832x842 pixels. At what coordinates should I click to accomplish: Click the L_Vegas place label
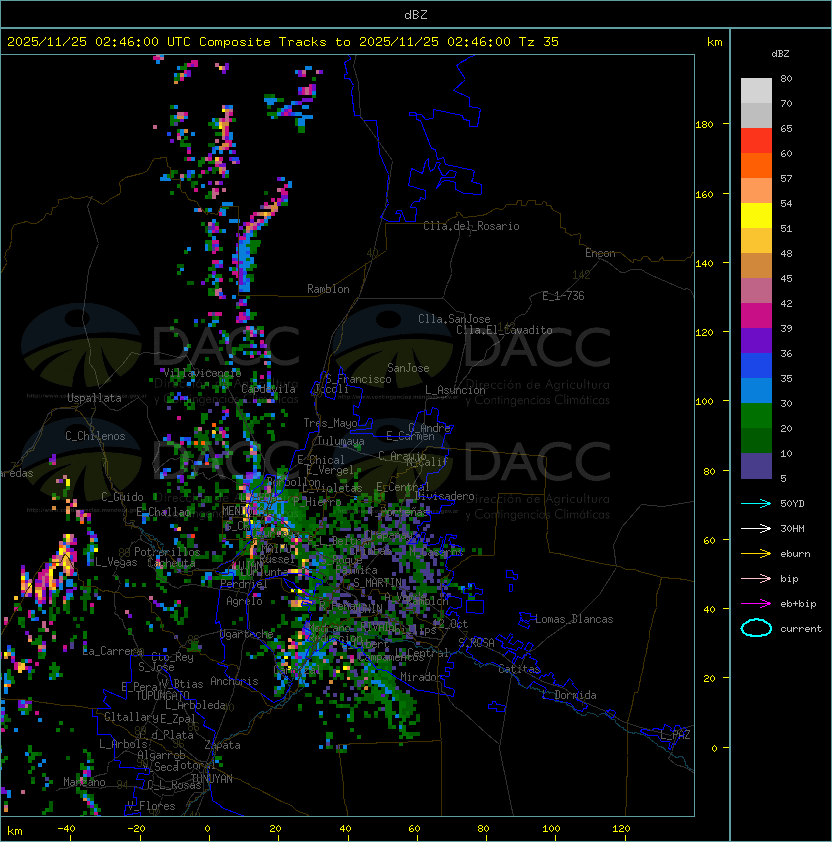click(116, 562)
